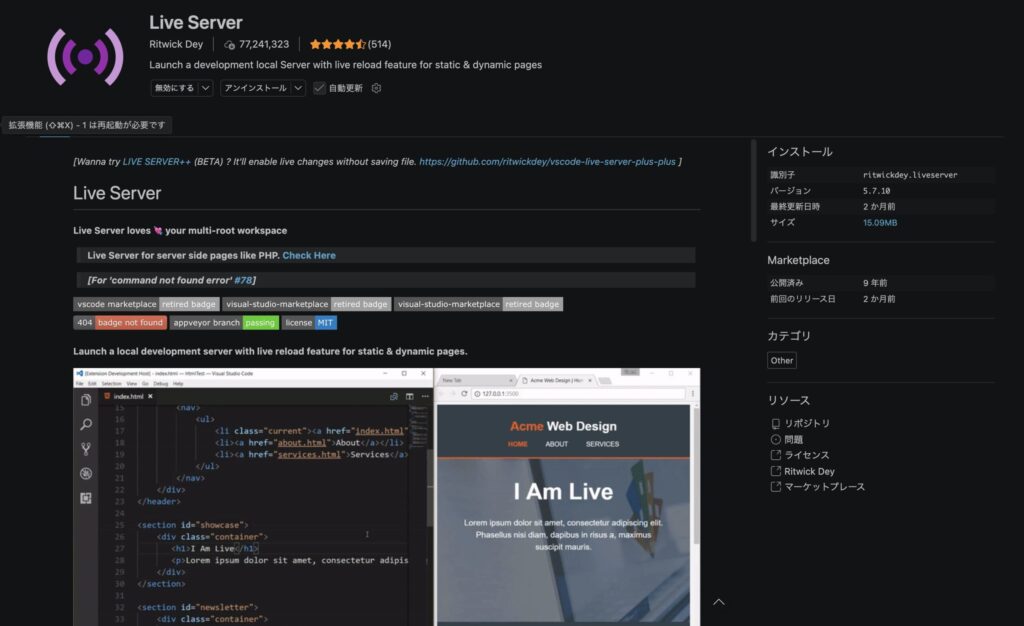Expand the 無効にする dropdown arrow

205,88
